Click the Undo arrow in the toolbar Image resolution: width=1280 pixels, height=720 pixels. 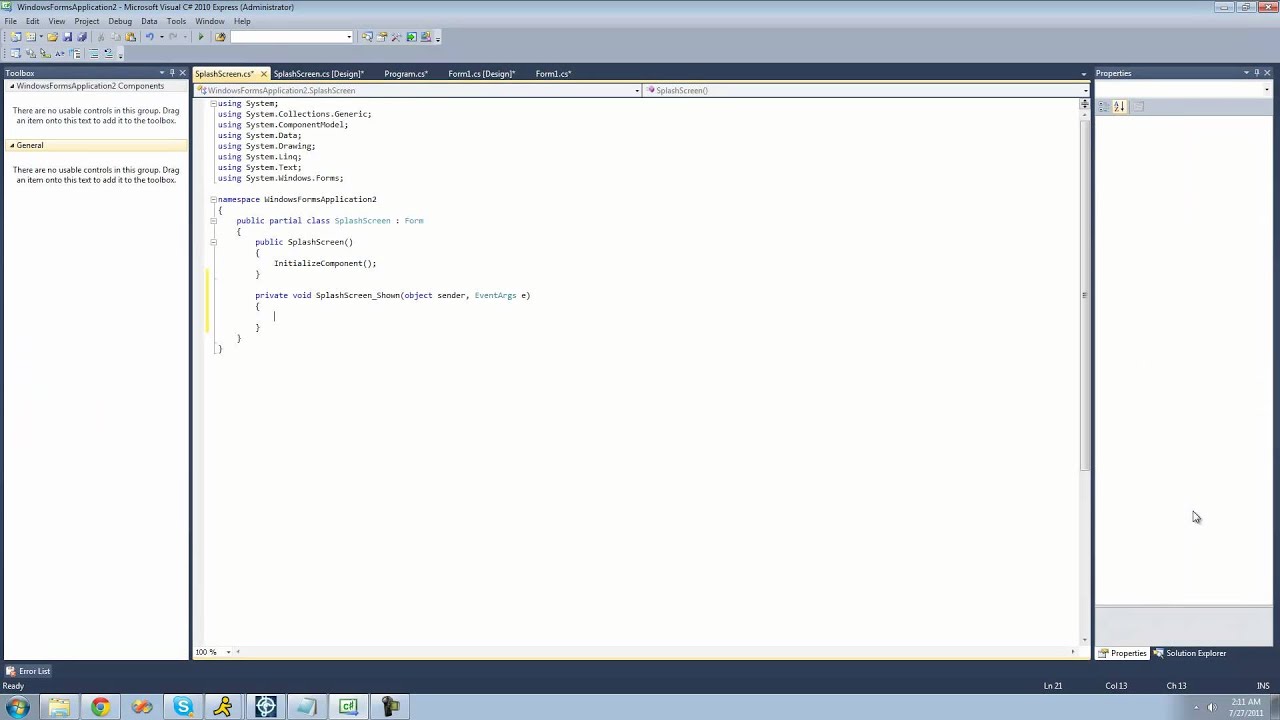point(149,37)
